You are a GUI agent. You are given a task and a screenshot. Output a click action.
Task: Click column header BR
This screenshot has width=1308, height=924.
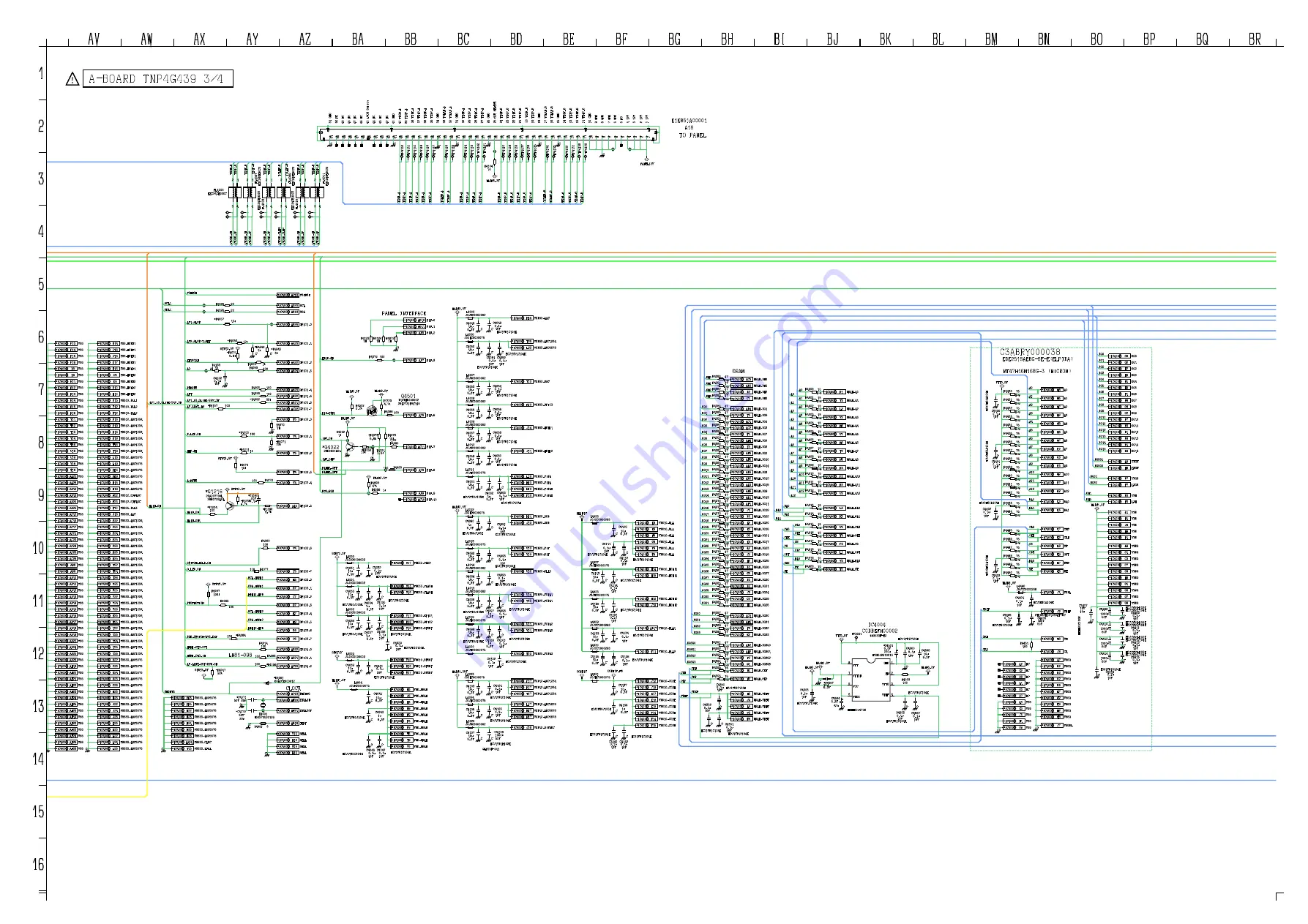(x=1255, y=40)
